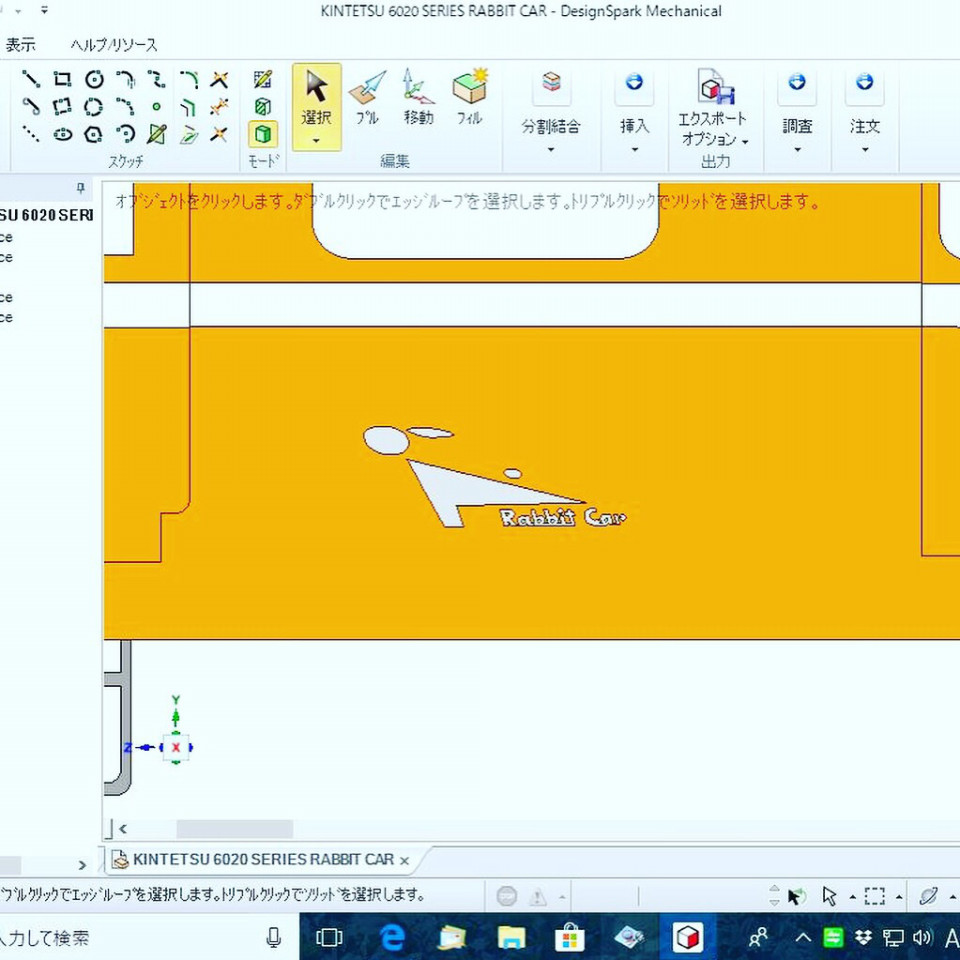Toggle the left panel pin
The width and height of the screenshot is (960, 960).
click(80, 188)
